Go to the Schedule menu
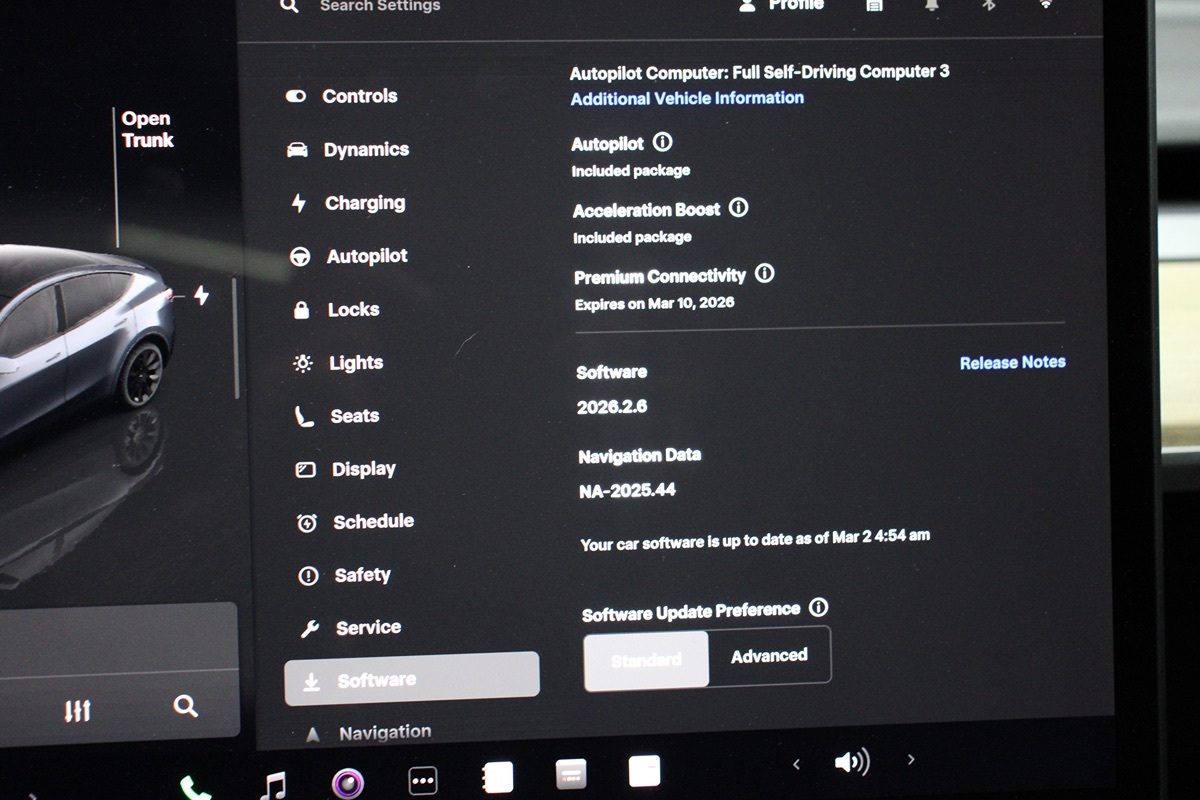 coord(355,522)
